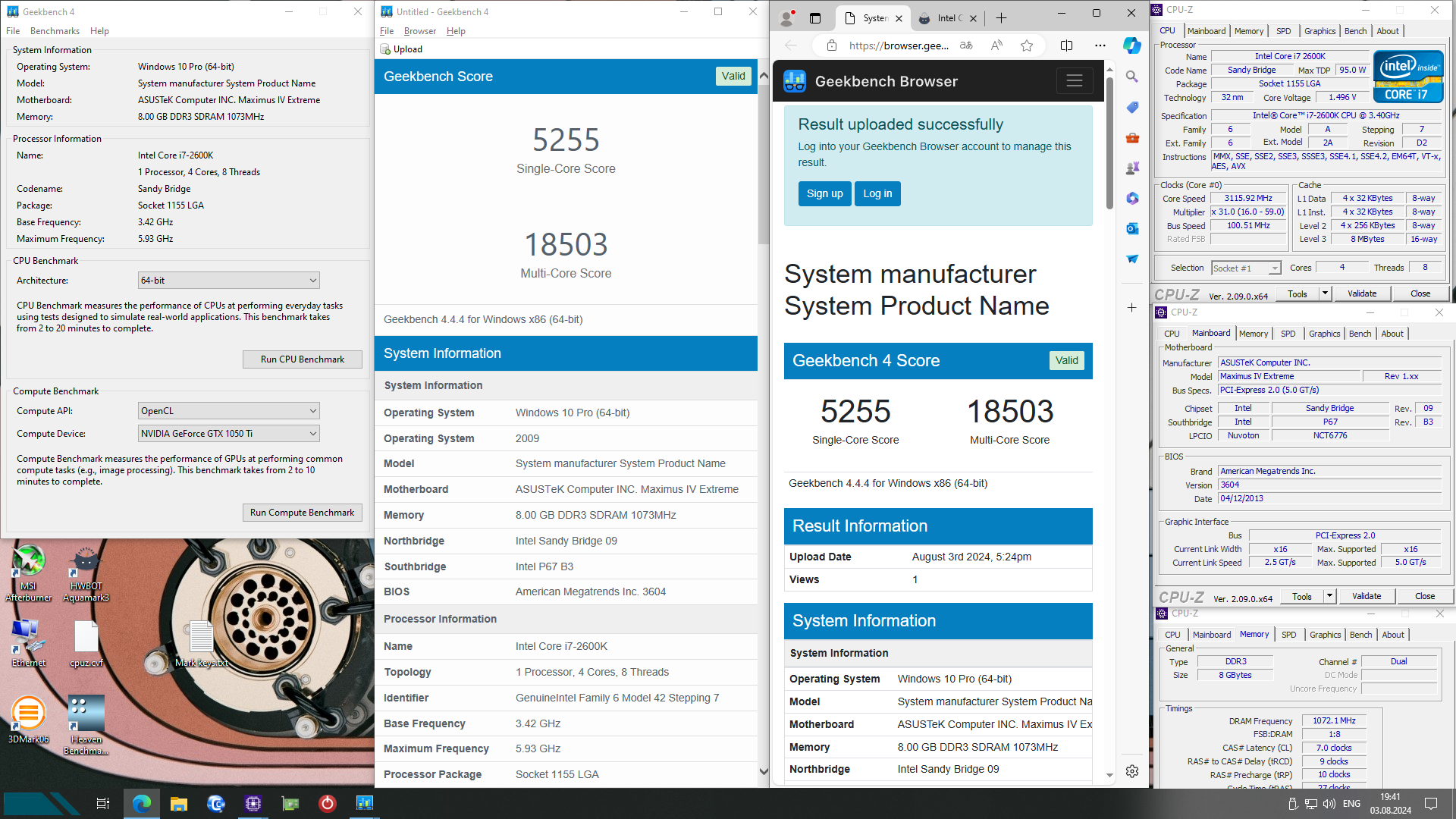Select Heaven Benchmark desktop icon
The height and width of the screenshot is (819, 1456).
(86, 725)
